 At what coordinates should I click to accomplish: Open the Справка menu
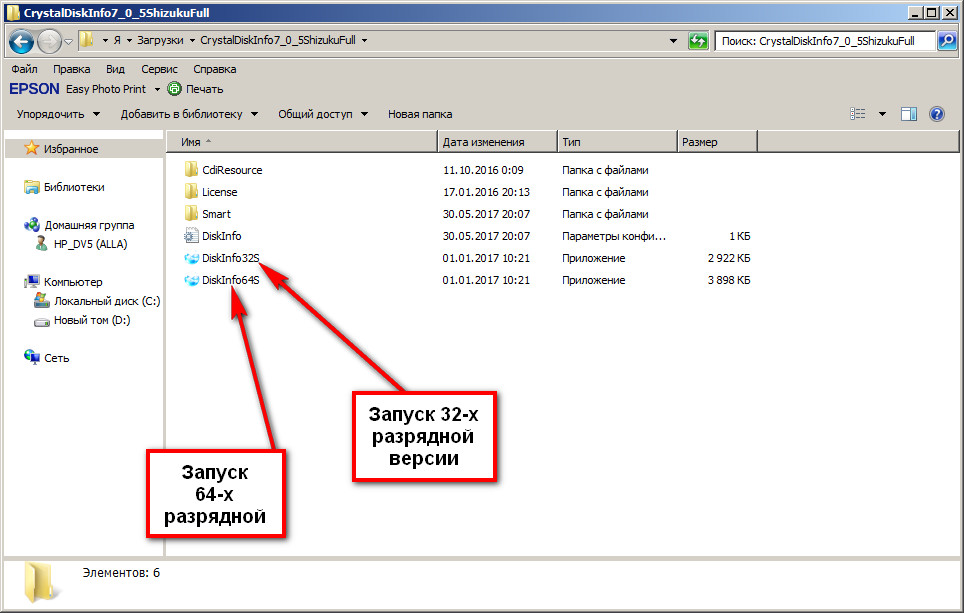click(215, 69)
